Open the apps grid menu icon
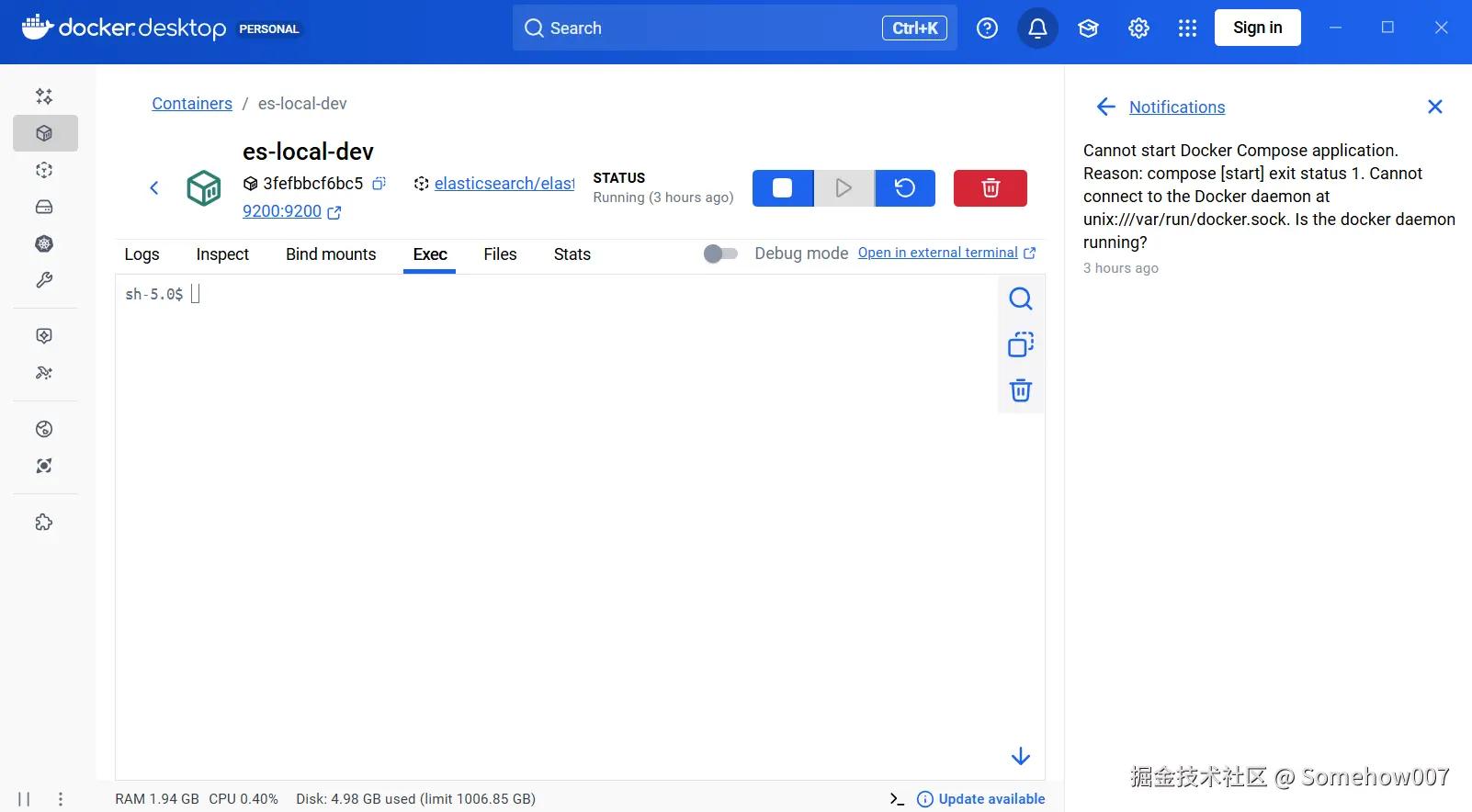The height and width of the screenshot is (812, 1472). [x=1187, y=28]
